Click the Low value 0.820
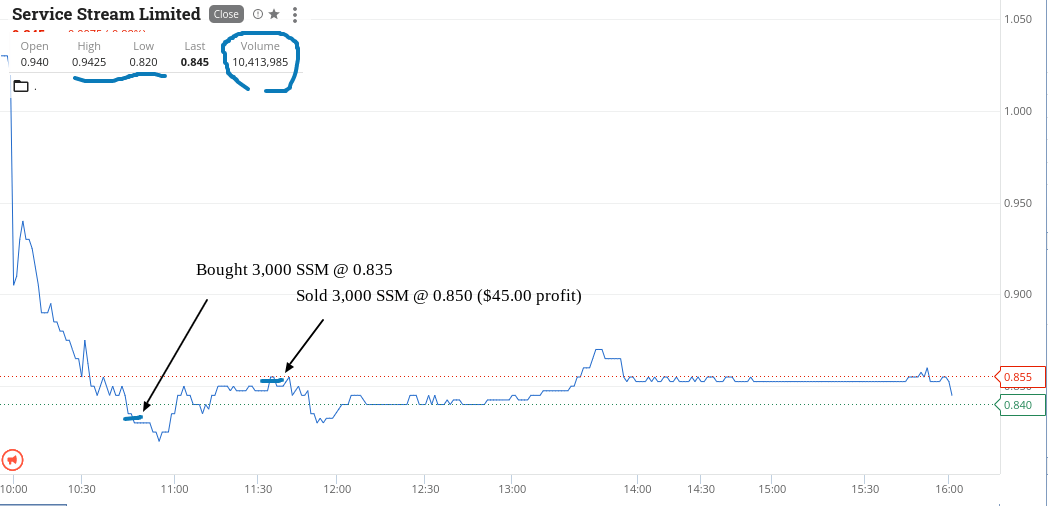The width and height of the screenshot is (1048, 506). pyautogui.click(x=144, y=62)
